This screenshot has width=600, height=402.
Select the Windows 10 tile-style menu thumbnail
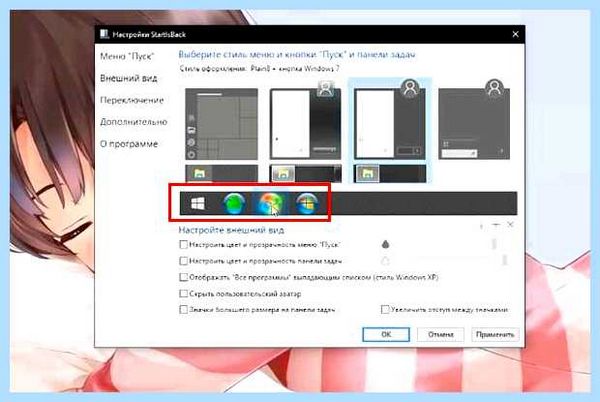[222, 124]
